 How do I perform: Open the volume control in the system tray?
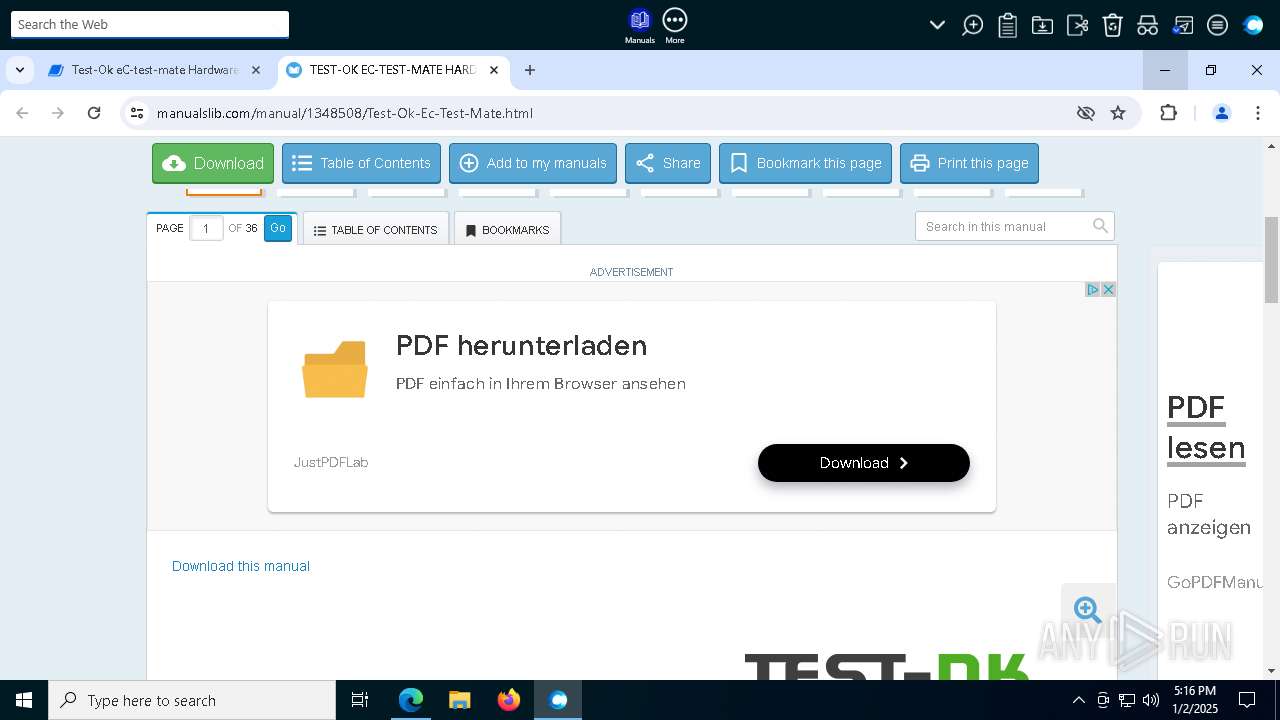1151,700
